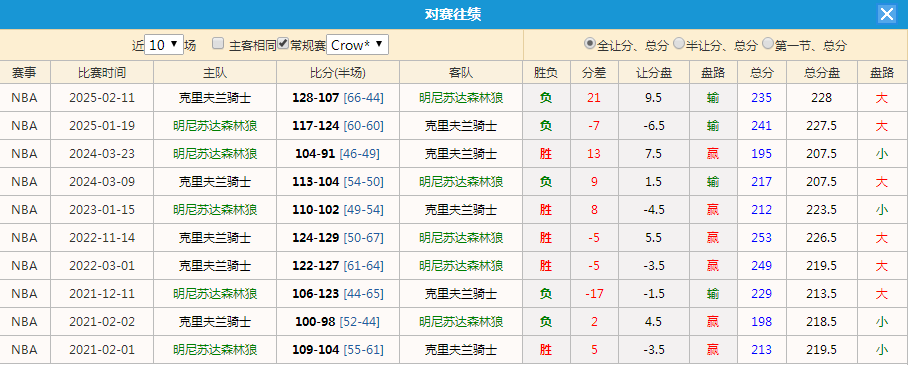Click 胜 result of 2024-03-23 match

pyautogui.click(x=545, y=154)
